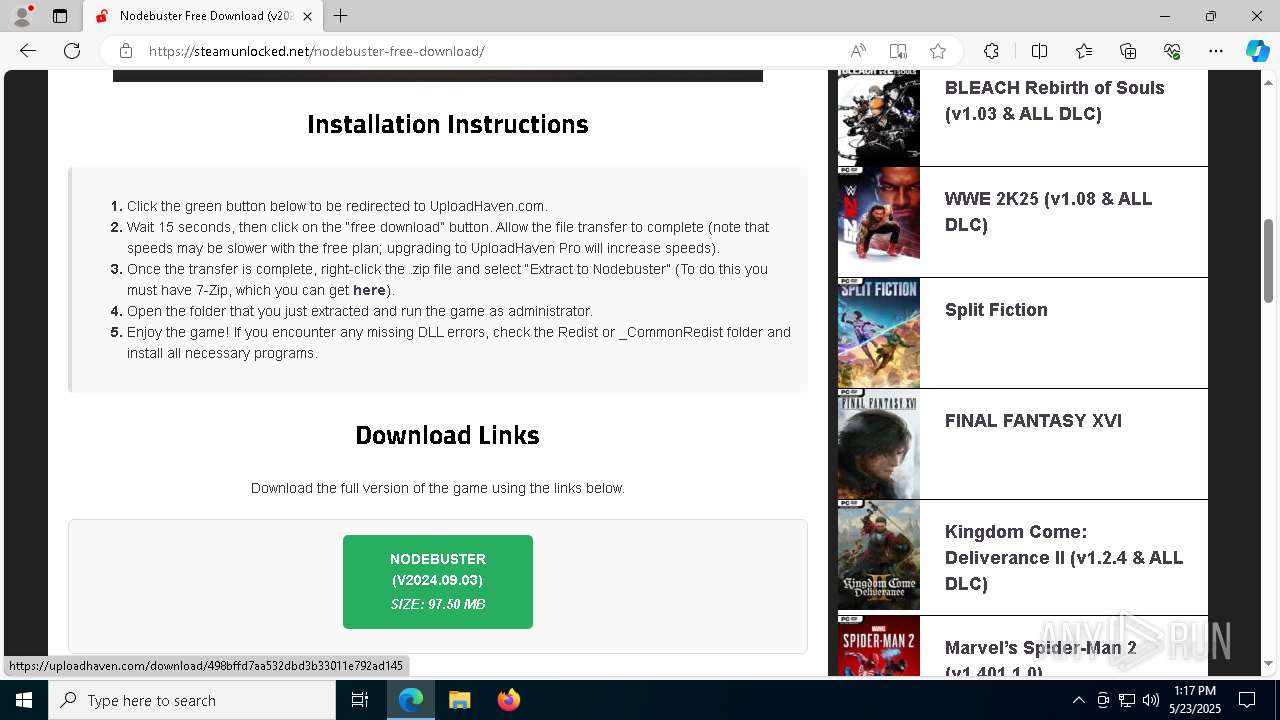Open network settings tray icon
1280x720 pixels.
tap(1127, 700)
